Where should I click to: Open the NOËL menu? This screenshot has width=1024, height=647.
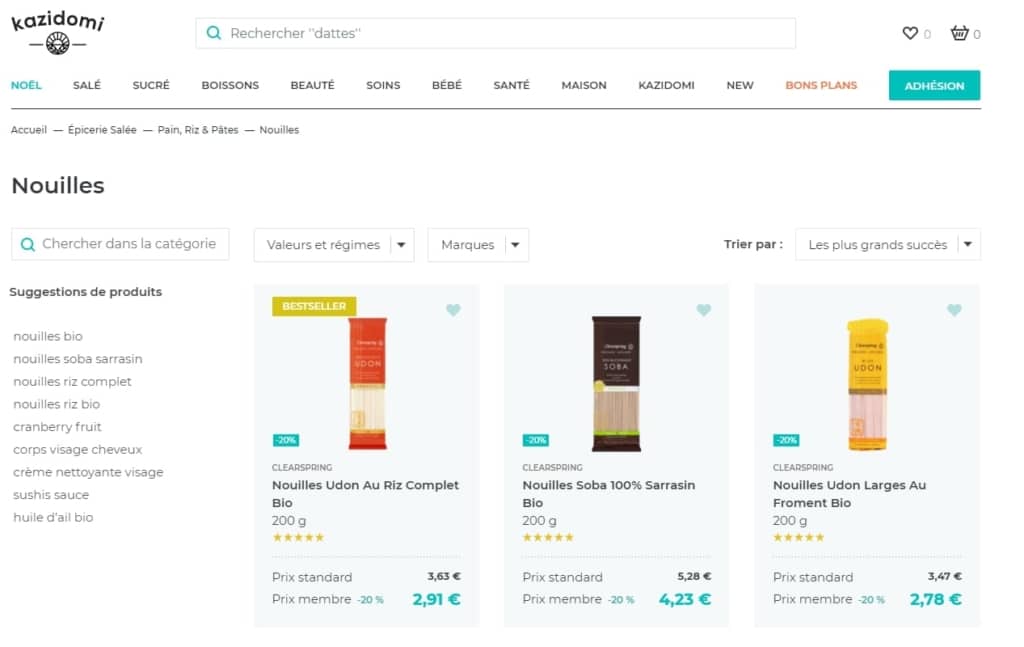(26, 85)
